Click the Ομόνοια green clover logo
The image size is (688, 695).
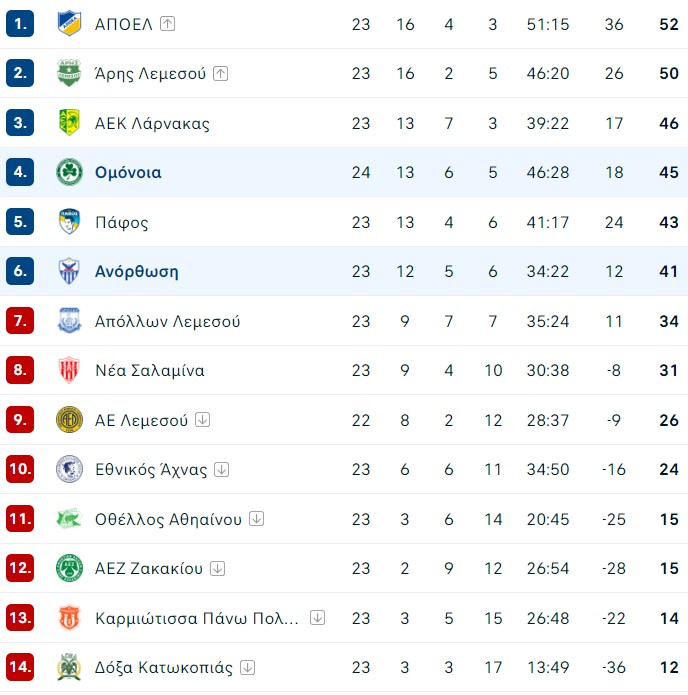point(69,172)
